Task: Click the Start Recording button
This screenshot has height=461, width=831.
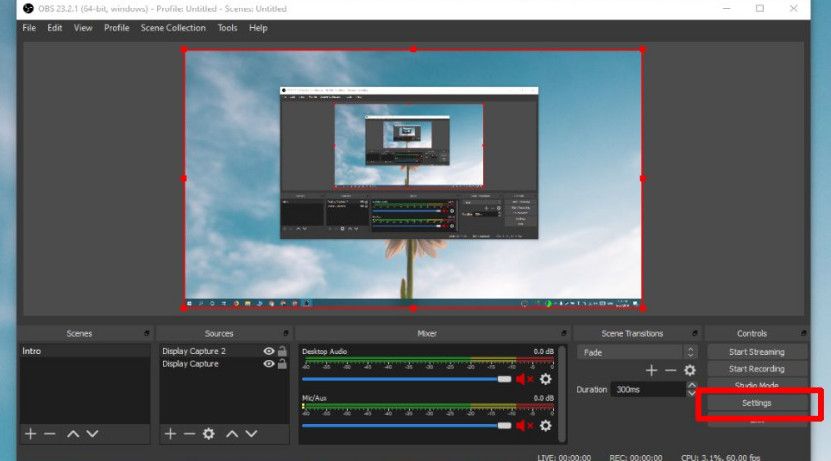Action: [756, 369]
